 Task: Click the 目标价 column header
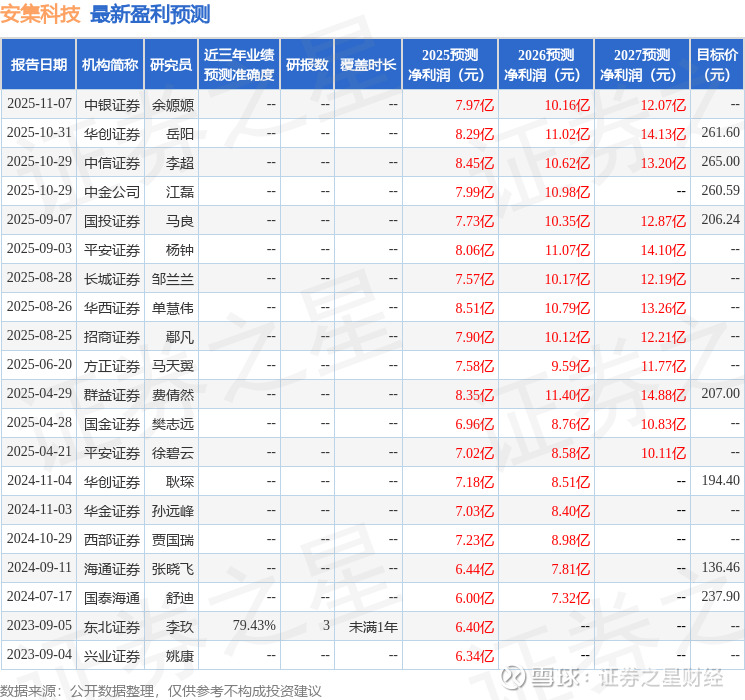(x=716, y=65)
